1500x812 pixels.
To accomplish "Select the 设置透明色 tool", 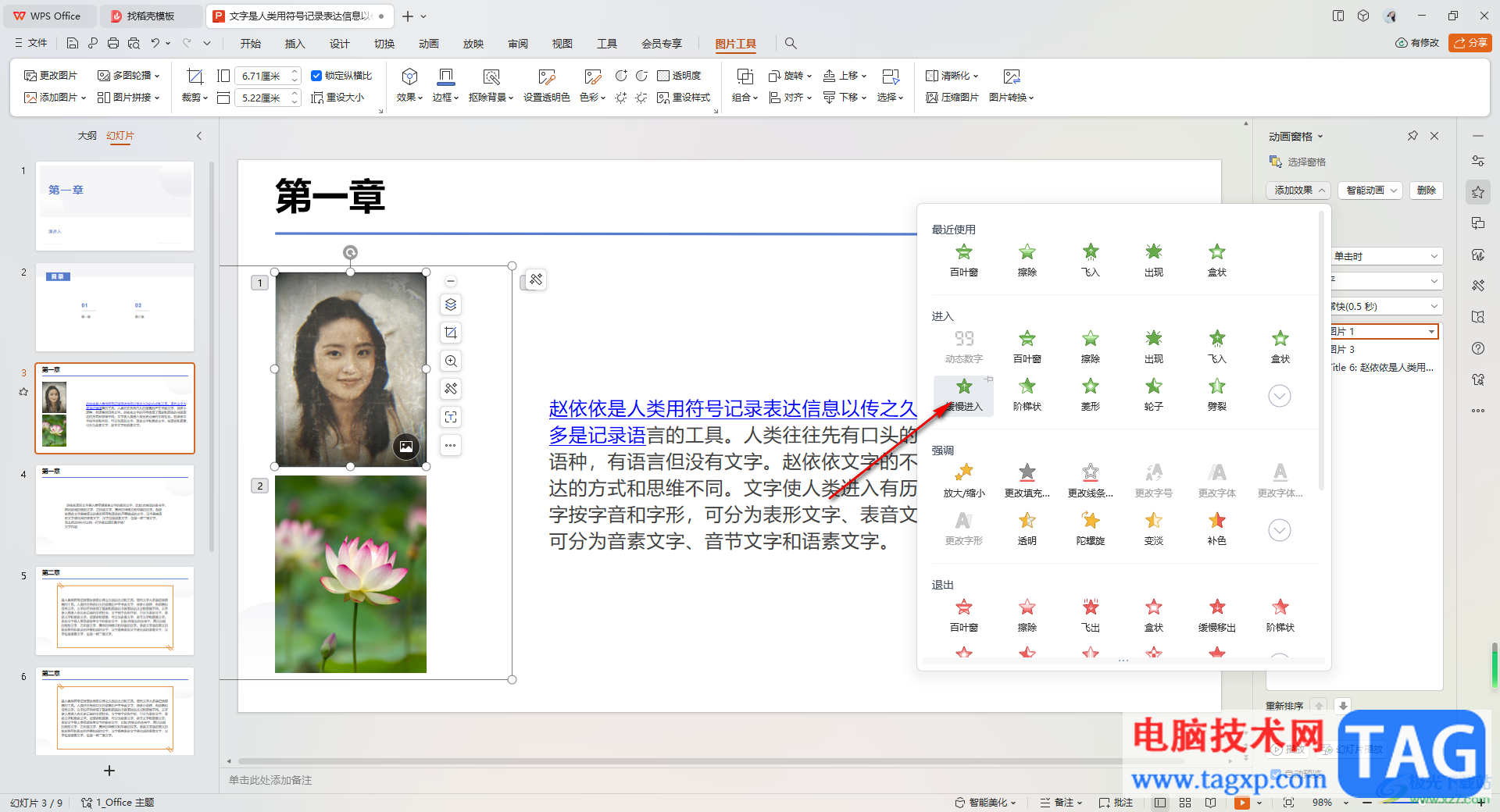I will 546,85.
